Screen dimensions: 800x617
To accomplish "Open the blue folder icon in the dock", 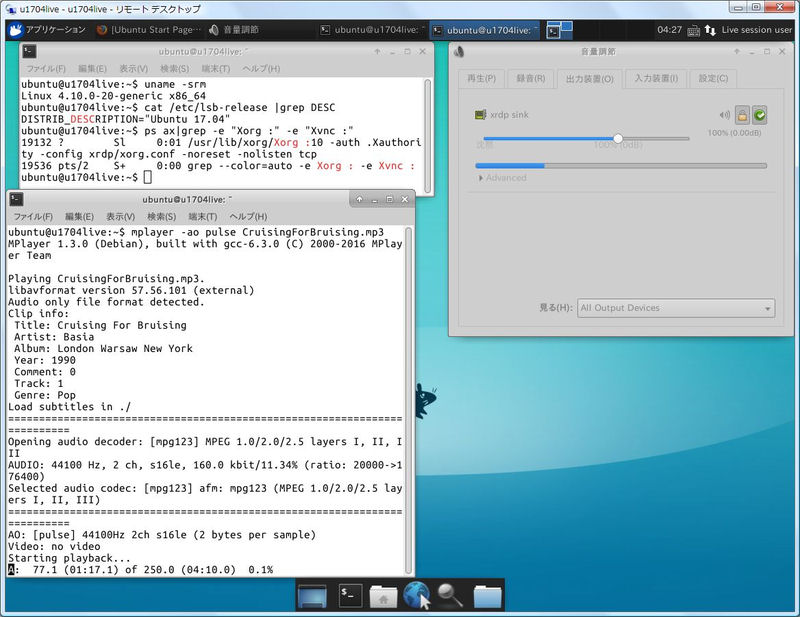I will click(487, 596).
